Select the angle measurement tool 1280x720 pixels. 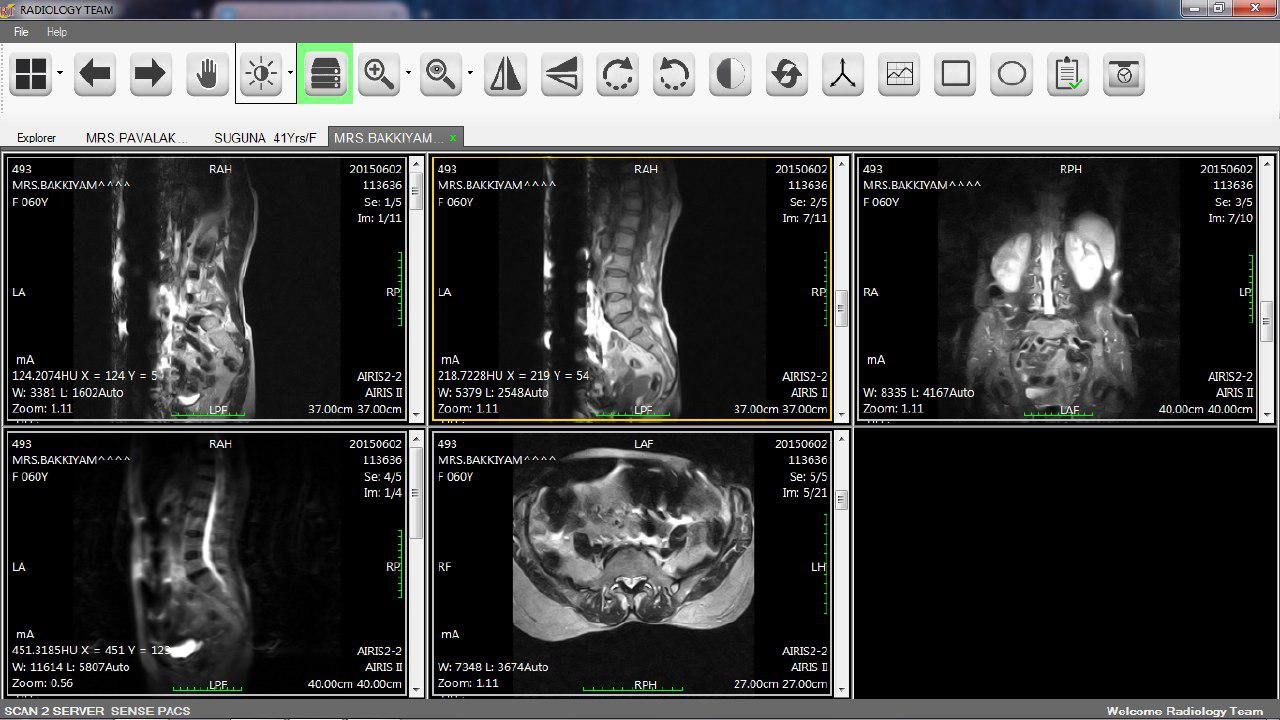tap(844, 74)
